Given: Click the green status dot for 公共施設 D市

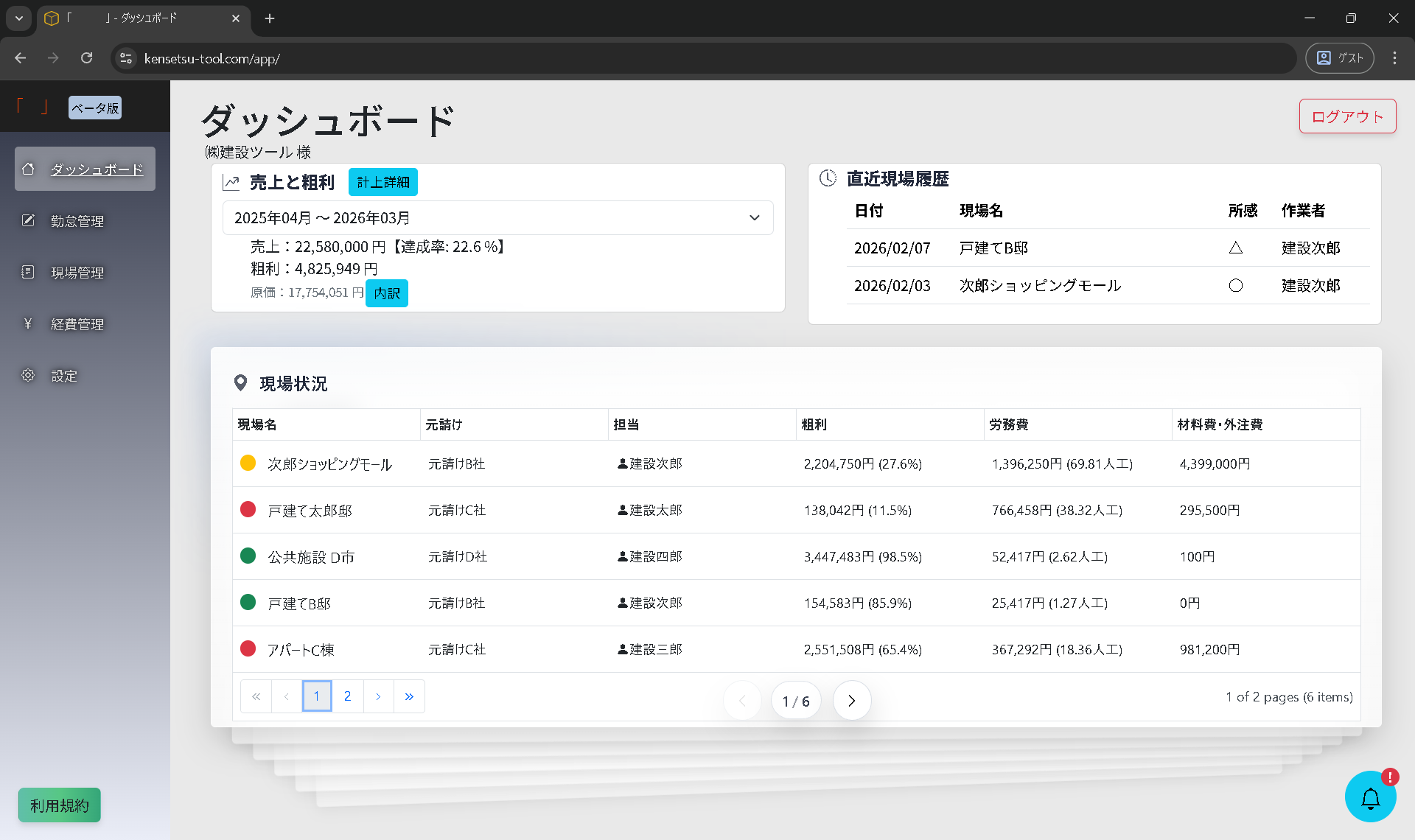Looking at the screenshot, I should tap(248, 556).
